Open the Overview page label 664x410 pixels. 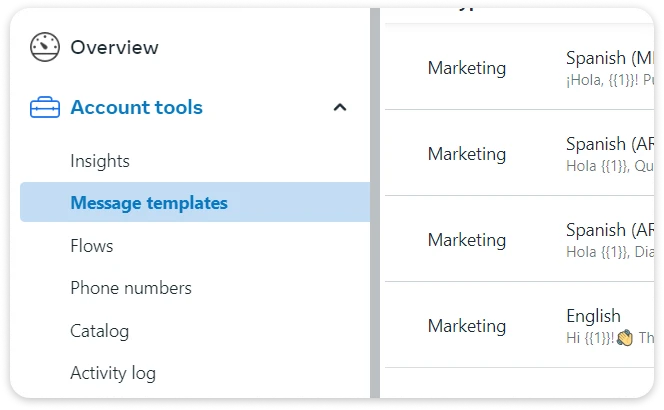114,47
